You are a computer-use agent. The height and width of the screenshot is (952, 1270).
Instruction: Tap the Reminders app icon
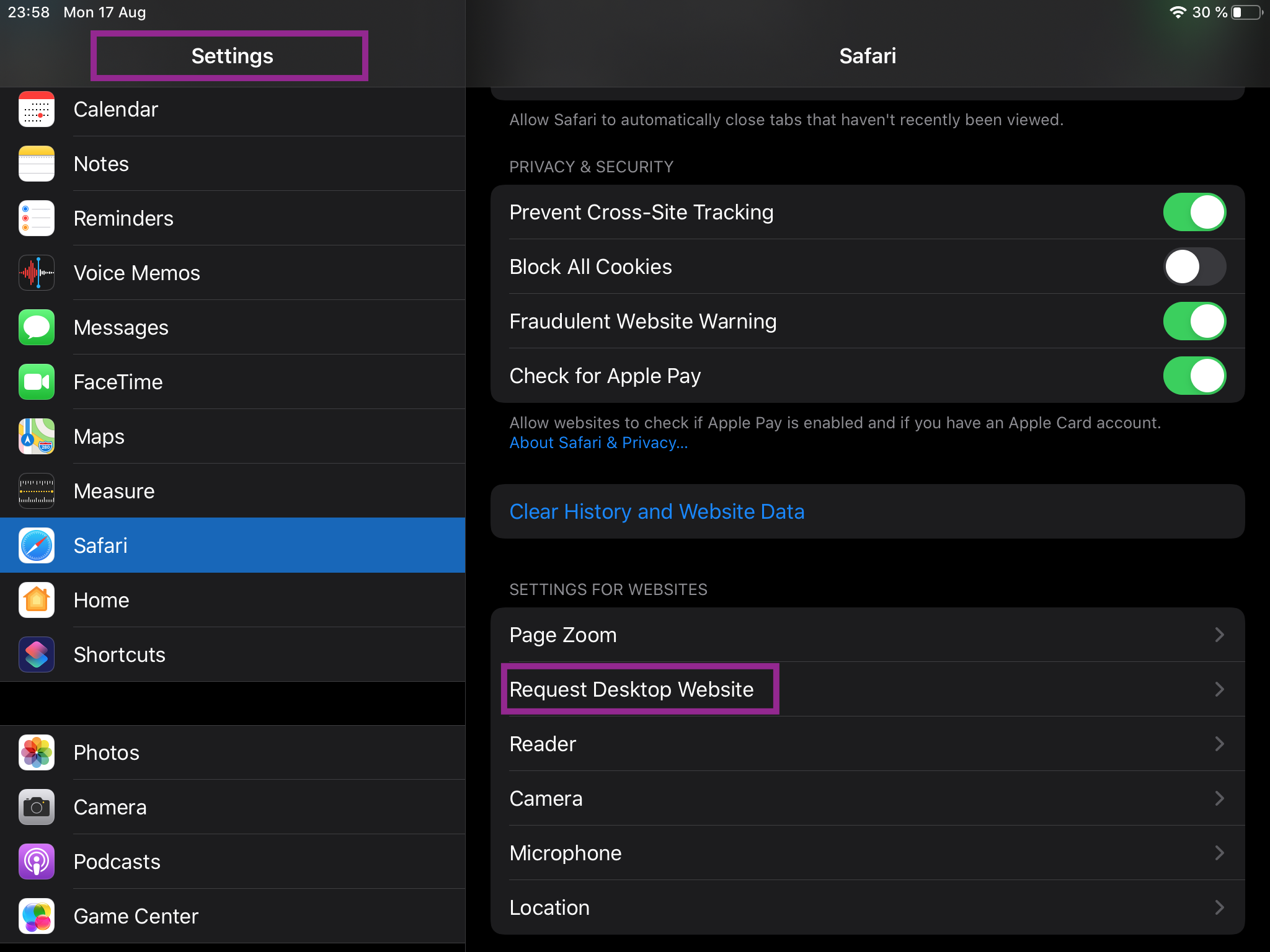click(37, 219)
